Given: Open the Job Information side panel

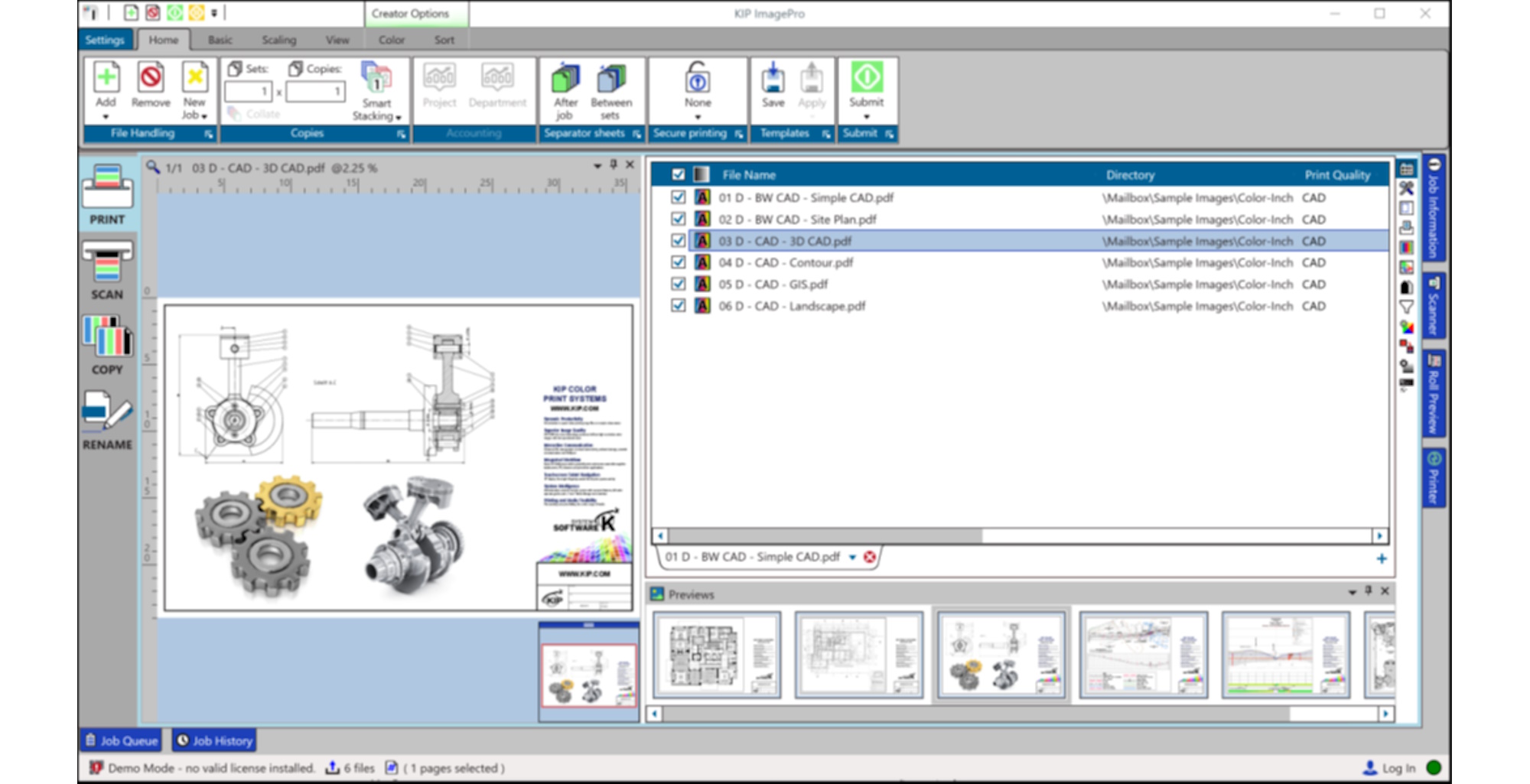Looking at the screenshot, I should click(x=1434, y=207).
